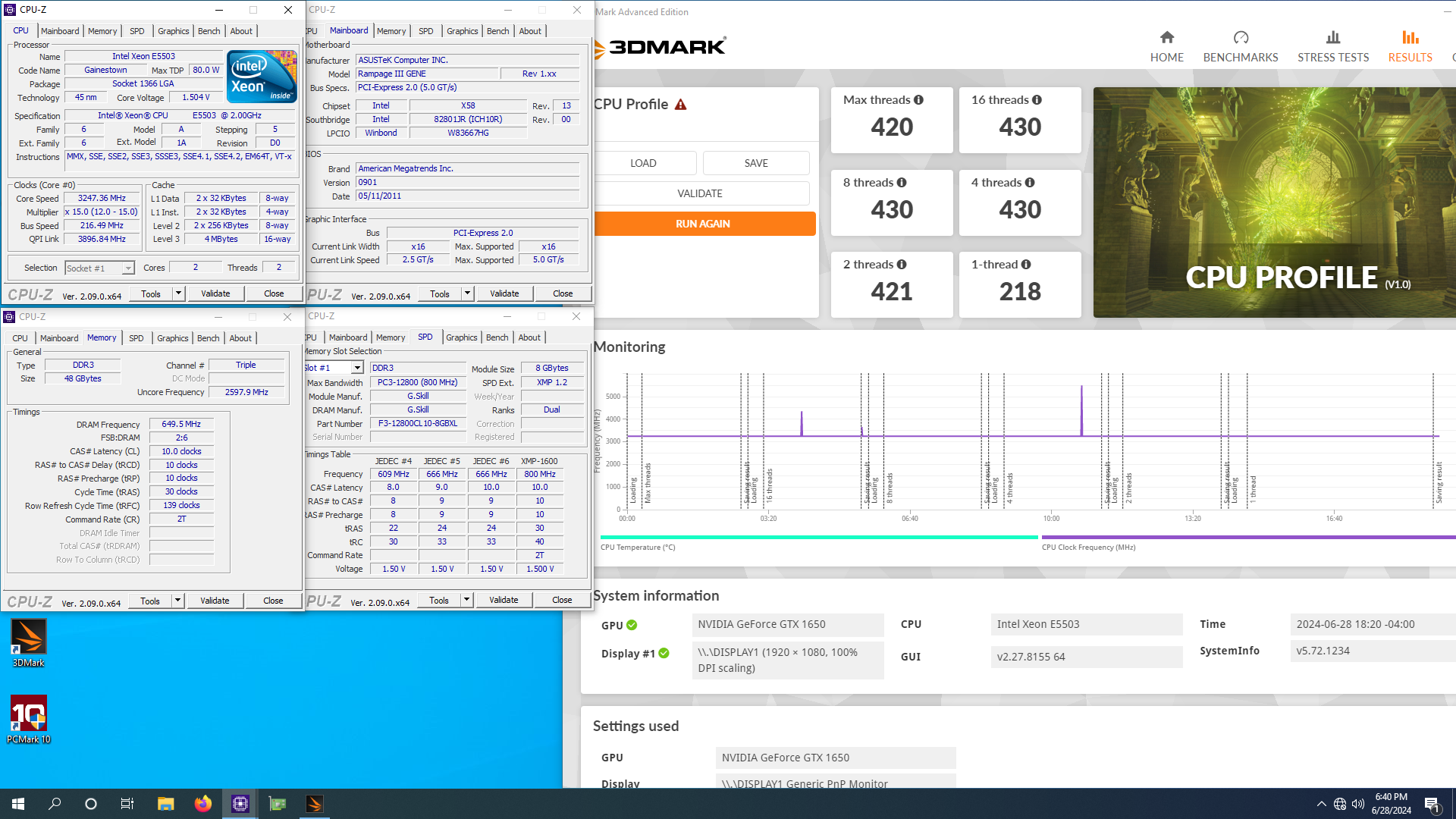Viewport: 1456px width, 819px height.
Task: Click the orange RUN AGAIN button
Action: (x=703, y=224)
